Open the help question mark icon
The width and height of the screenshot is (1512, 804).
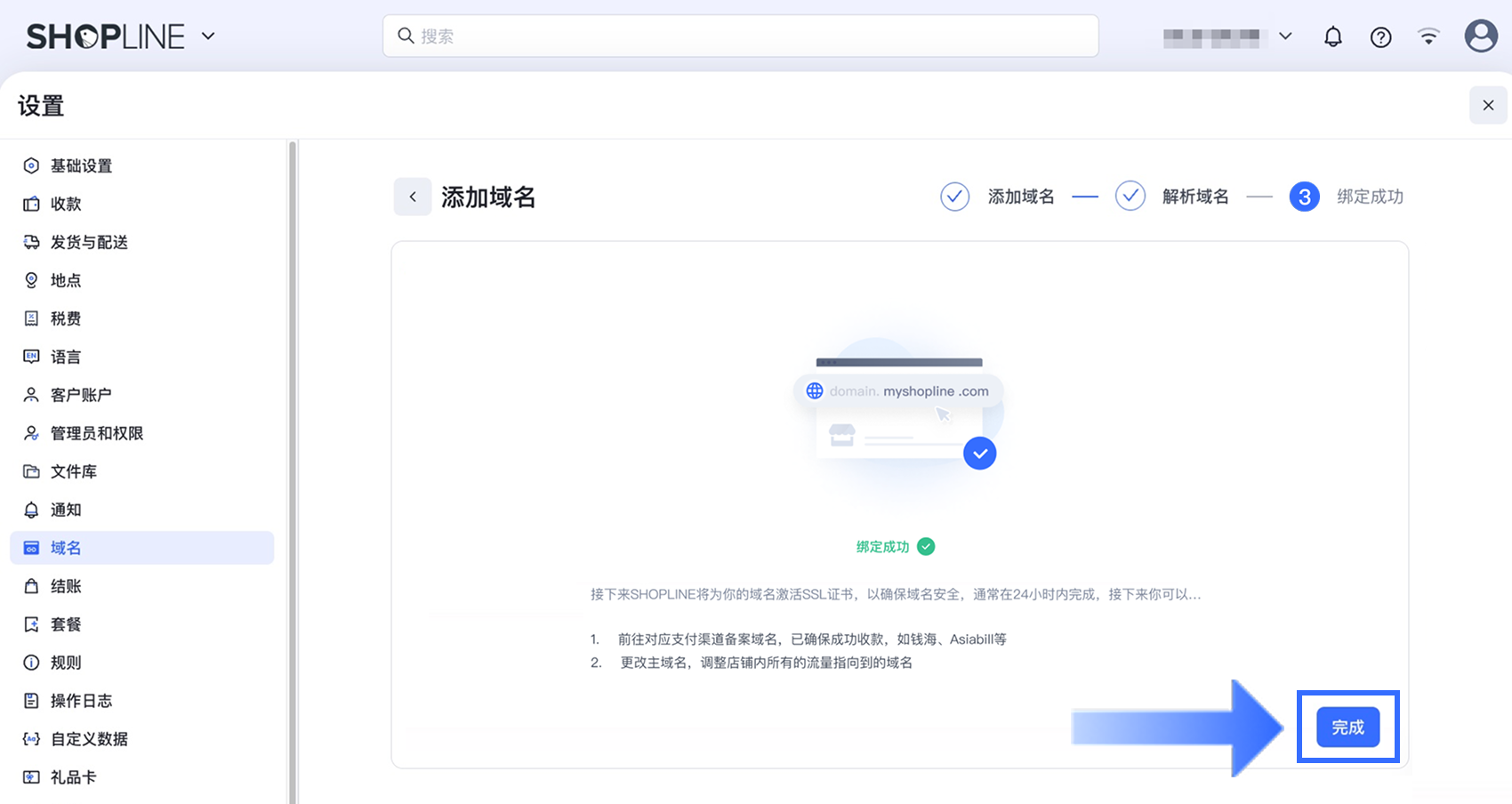tap(1380, 36)
